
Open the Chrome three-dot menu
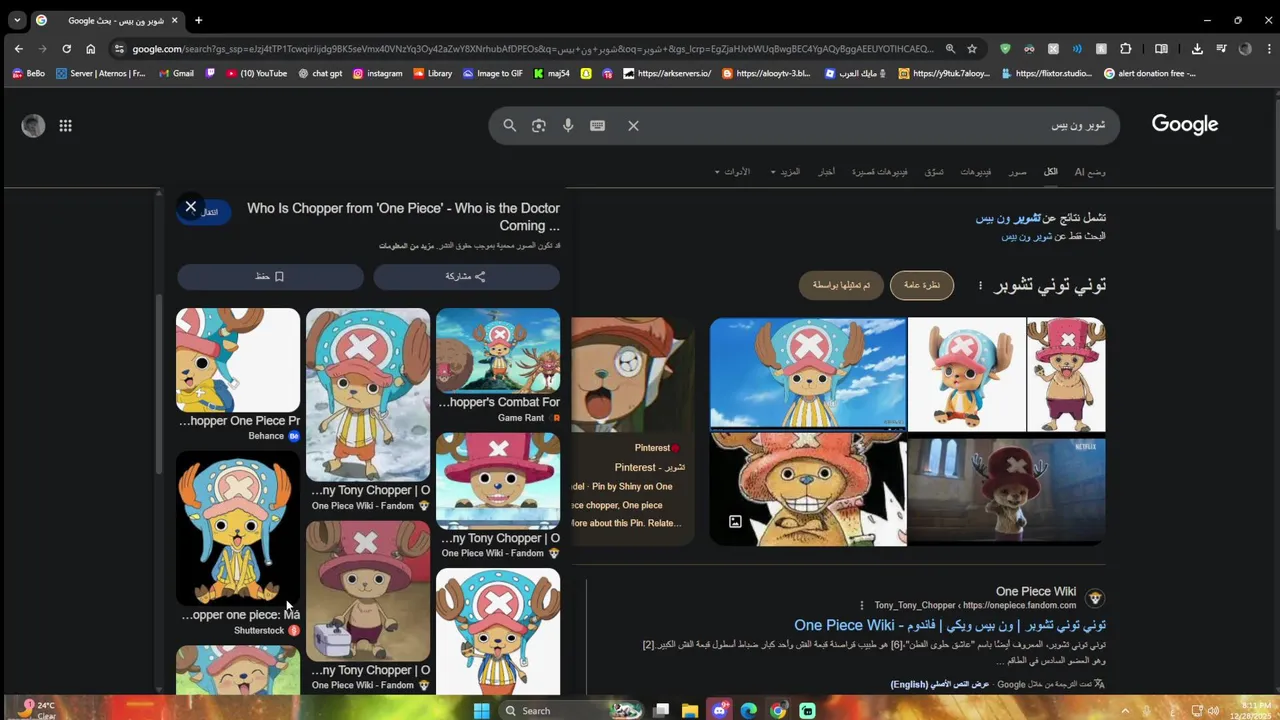tap(1270, 48)
